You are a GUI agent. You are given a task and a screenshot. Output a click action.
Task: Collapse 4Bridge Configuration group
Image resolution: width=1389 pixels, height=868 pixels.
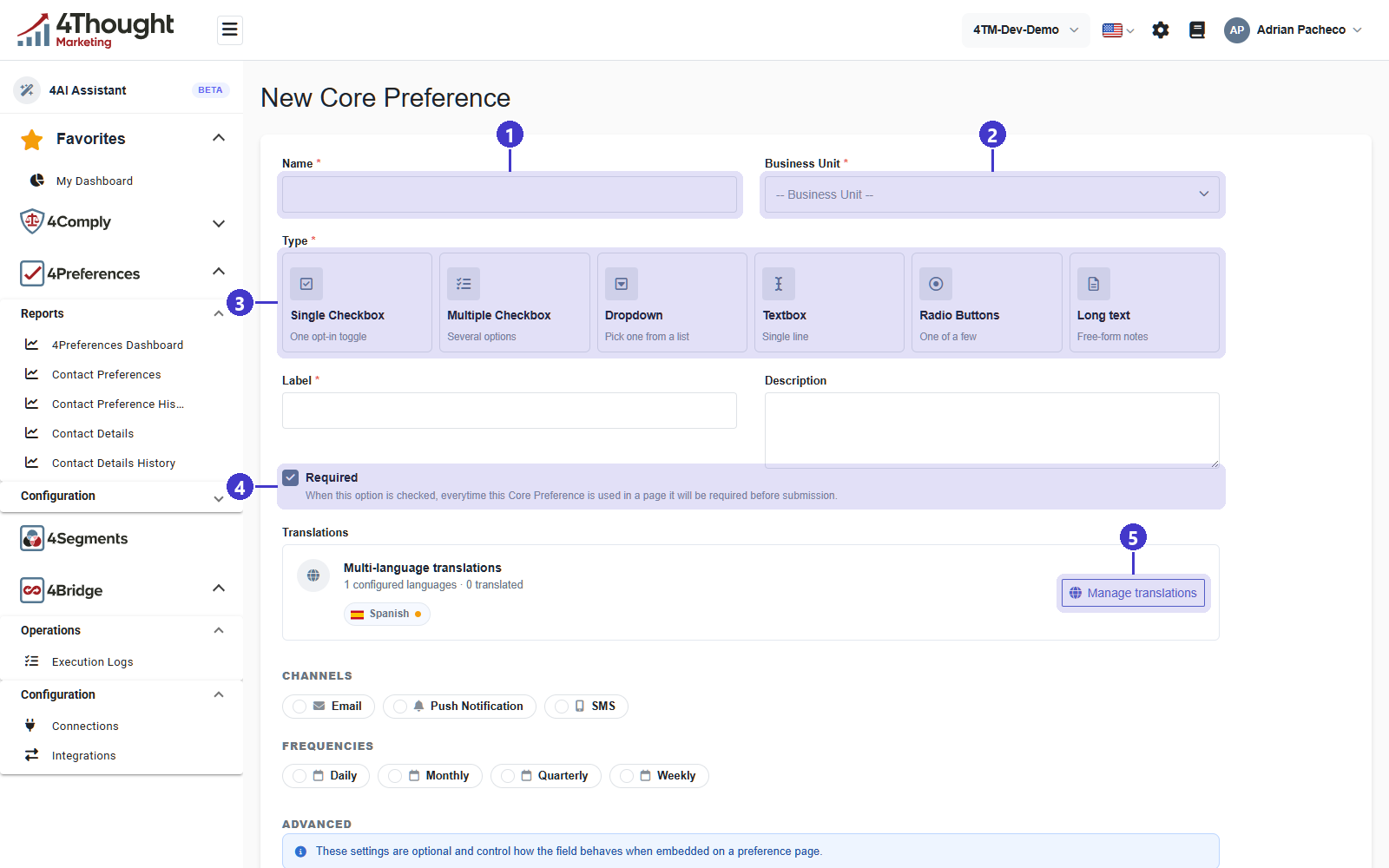pos(219,694)
